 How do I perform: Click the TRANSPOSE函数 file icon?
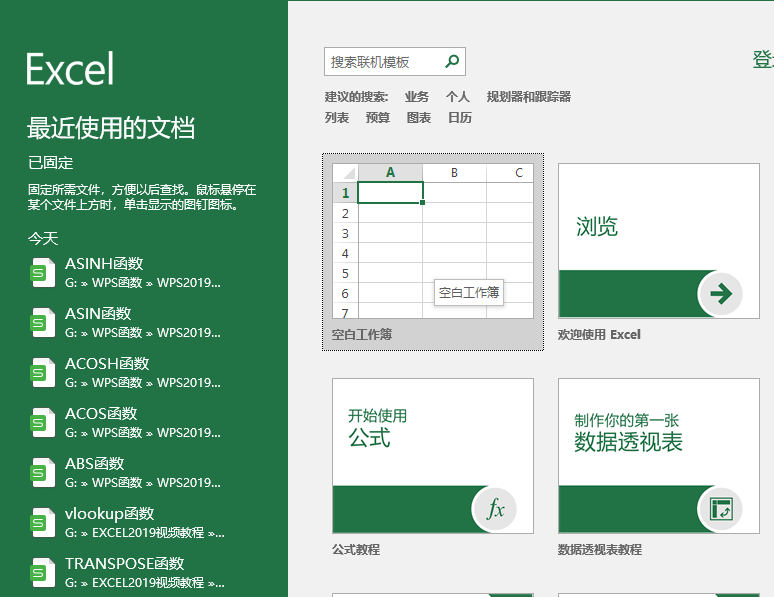pos(43,572)
